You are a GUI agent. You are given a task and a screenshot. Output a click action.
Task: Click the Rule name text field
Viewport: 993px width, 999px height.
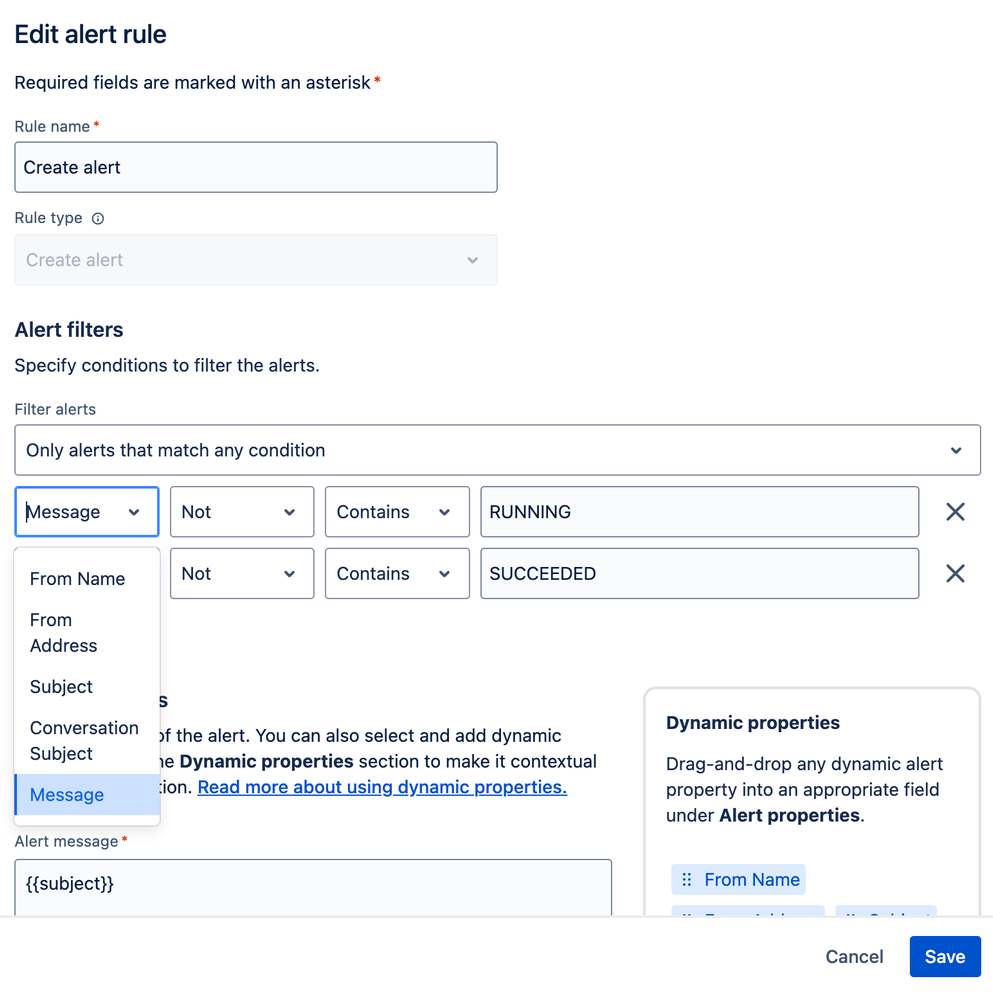point(256,167)
